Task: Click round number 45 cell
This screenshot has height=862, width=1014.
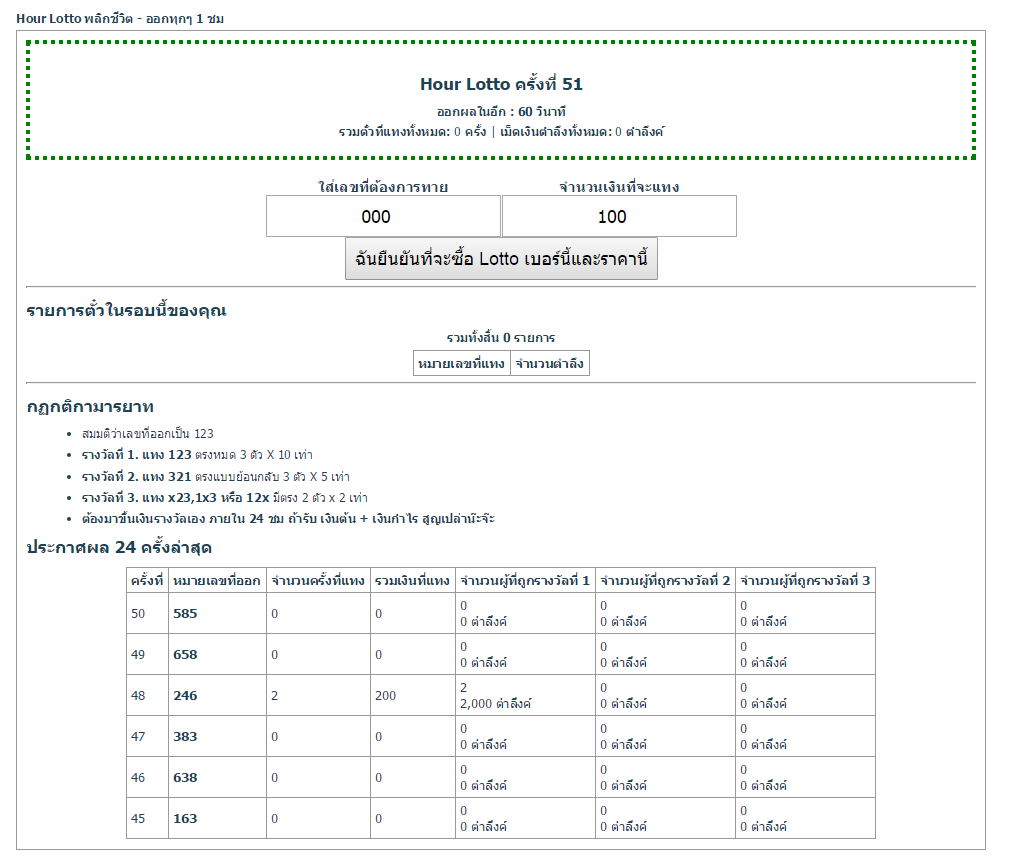Action: [147, 819]
